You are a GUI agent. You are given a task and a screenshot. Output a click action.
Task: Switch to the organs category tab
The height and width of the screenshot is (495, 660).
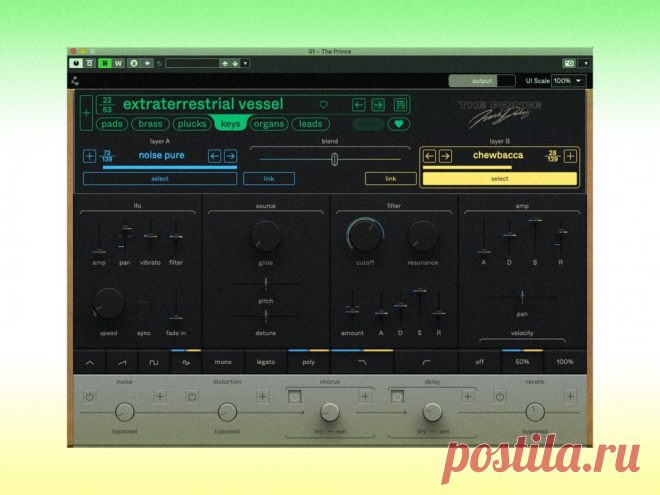(268, 124)
